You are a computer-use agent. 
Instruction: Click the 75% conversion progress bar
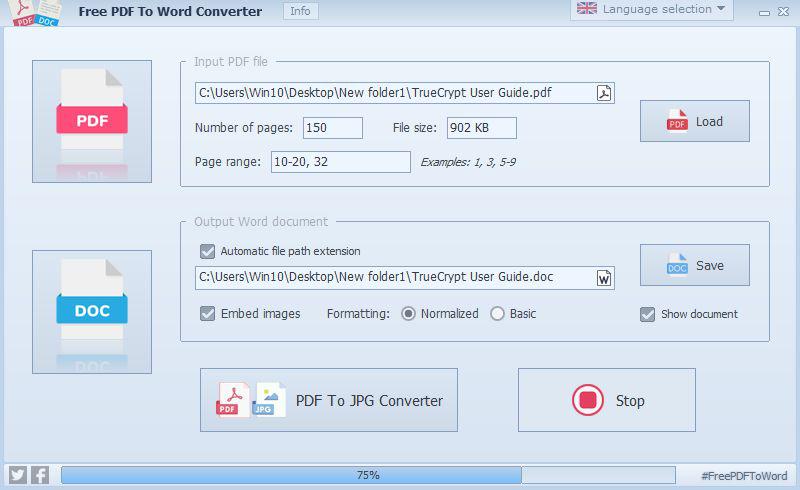(368, 475)
